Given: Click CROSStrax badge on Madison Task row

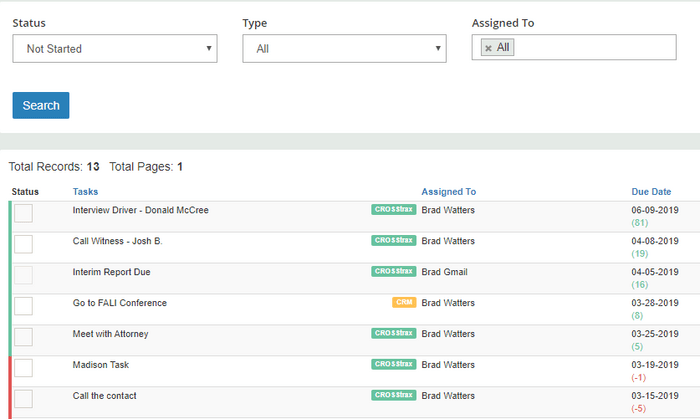Looking at the screenshot, I should (x=393, y=365).
